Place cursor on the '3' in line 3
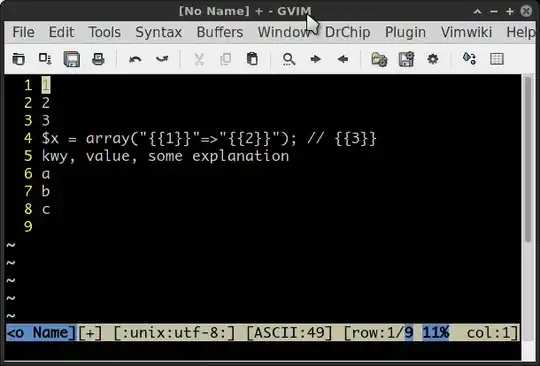The image size is (540, 366). click(46, 121)
